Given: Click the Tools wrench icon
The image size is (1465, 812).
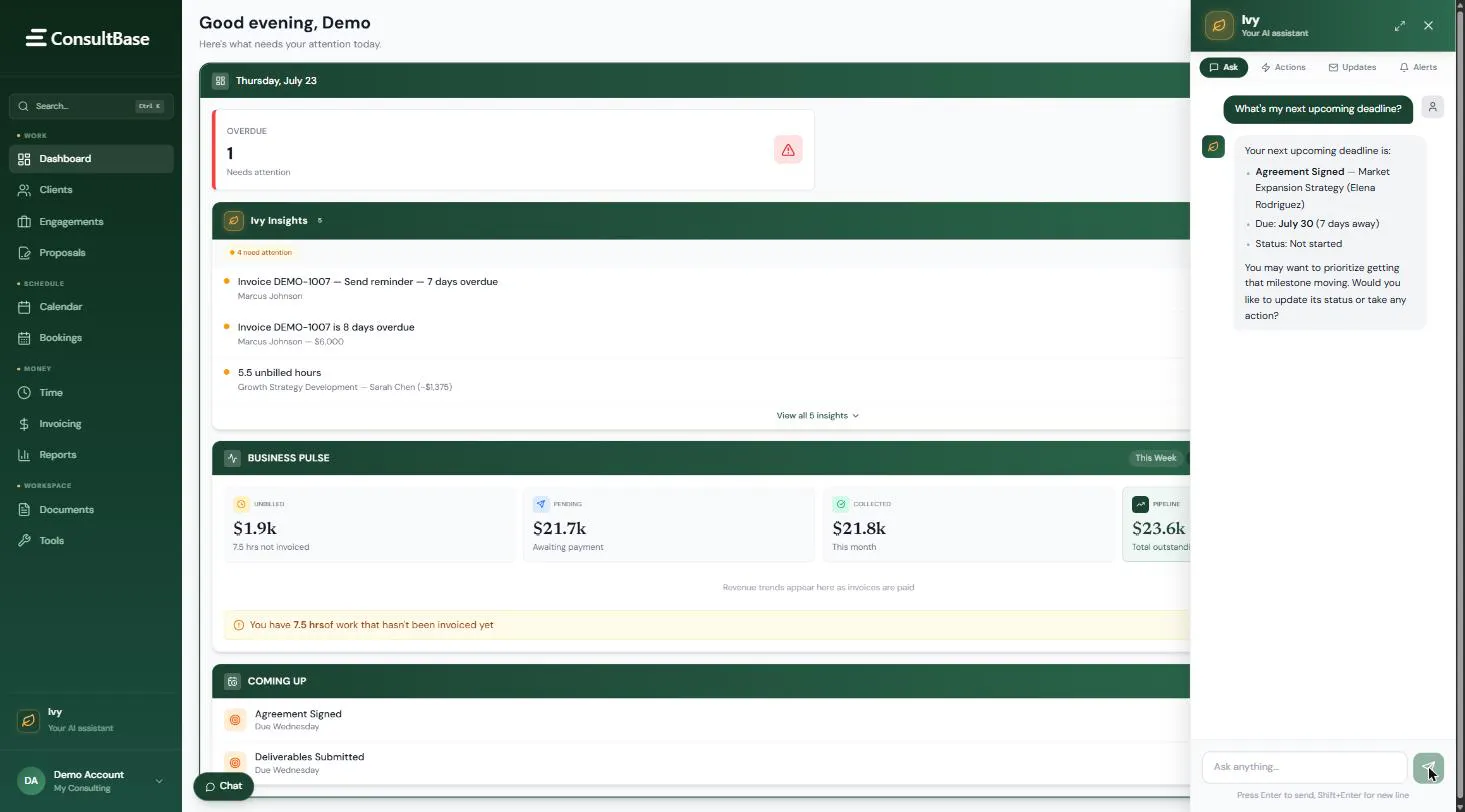Looking at the screenshot, I should tap(24, 541).
